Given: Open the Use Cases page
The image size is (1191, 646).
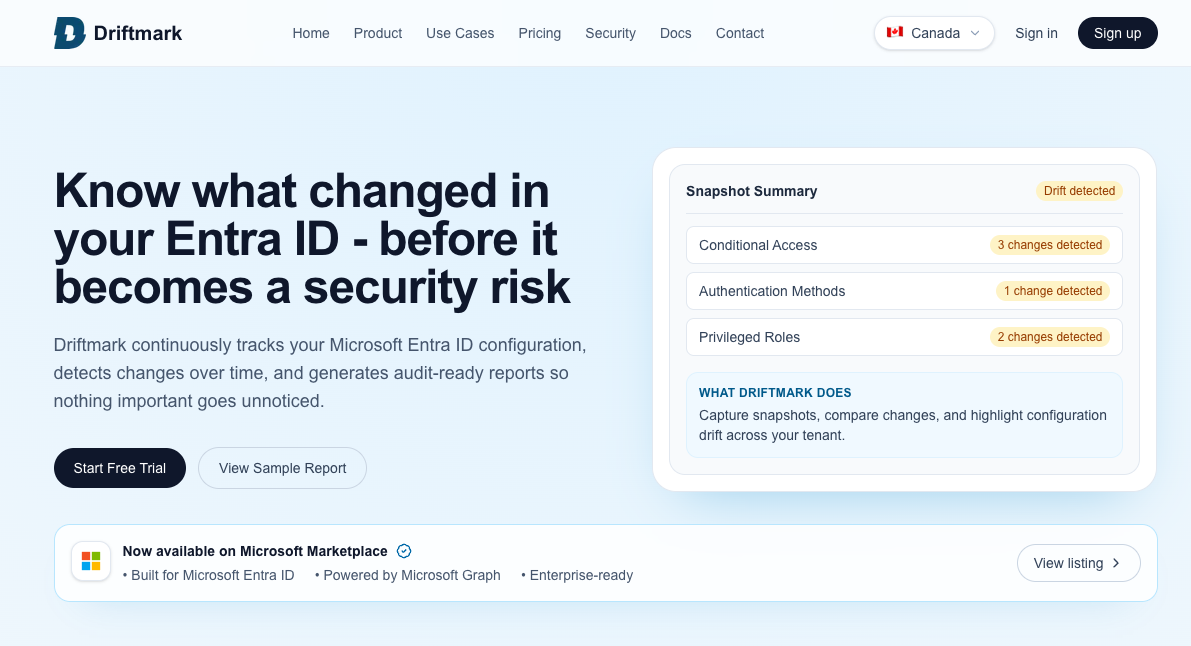Looking at the screenshot, I should tap(460, 33).
